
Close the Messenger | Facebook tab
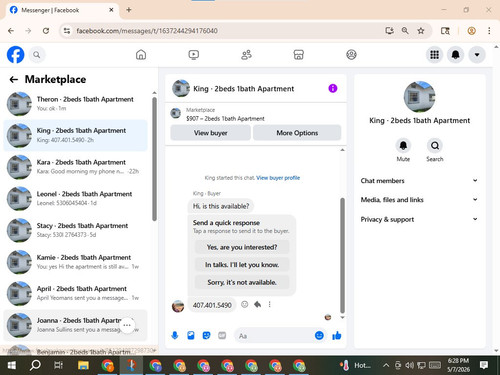pos(111,10)
